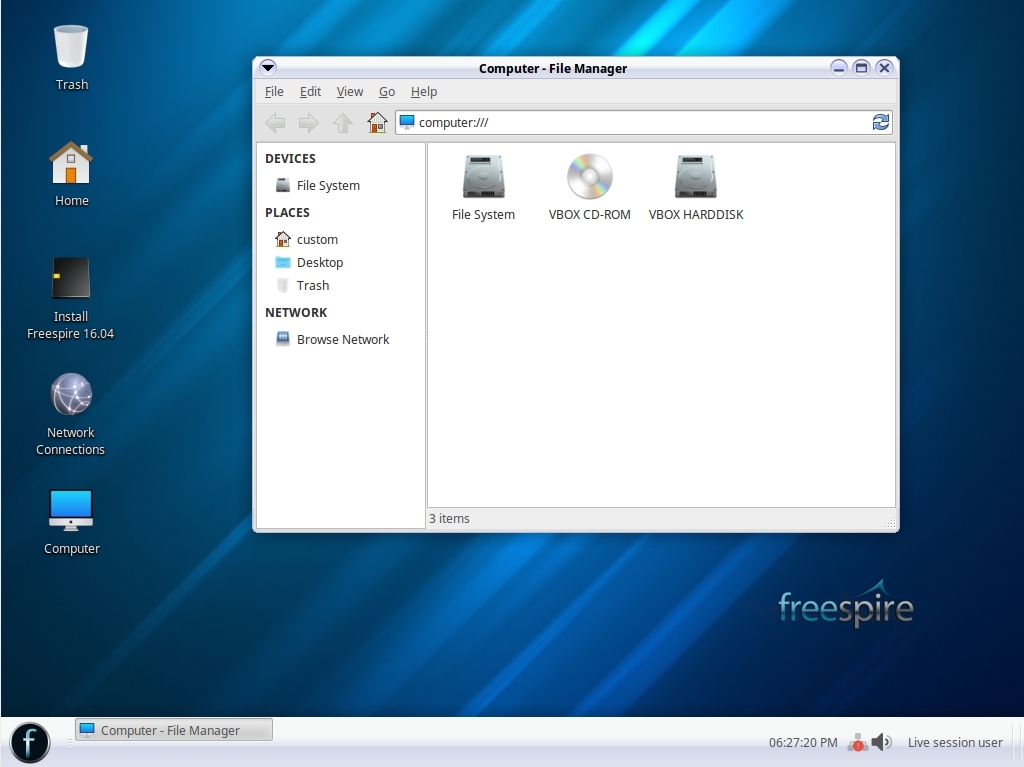
Task: Open Install Freespire 16.04 desktop icon
Action: (x=71, y=279)
